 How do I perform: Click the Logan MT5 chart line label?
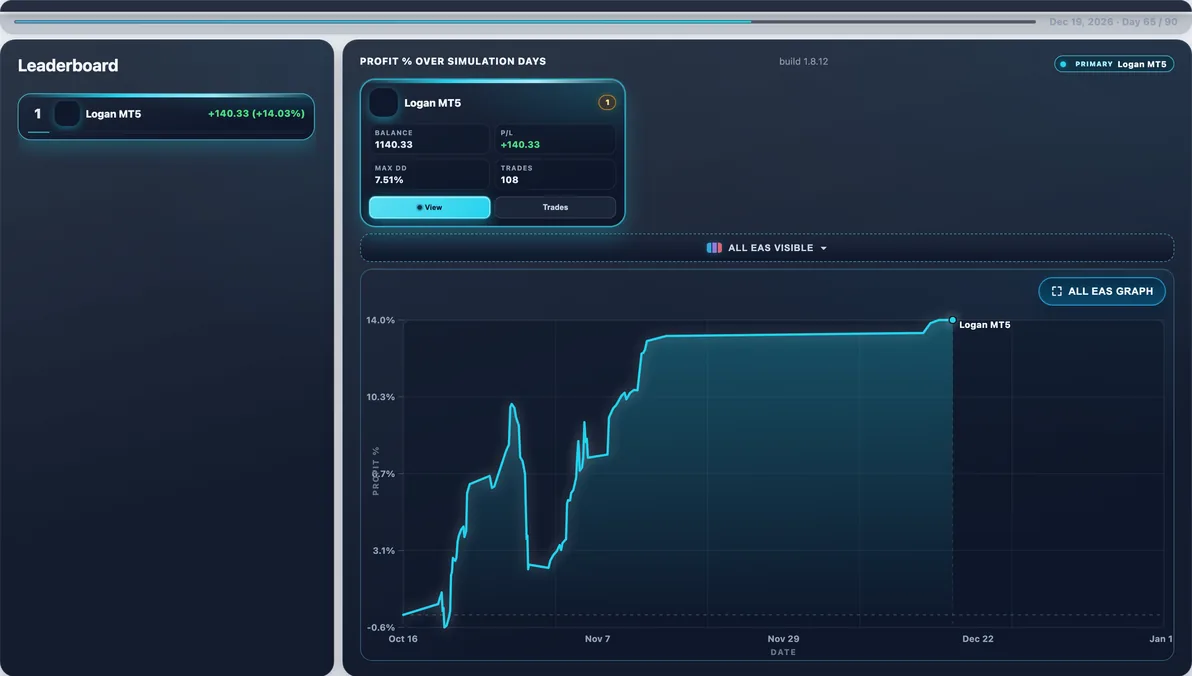pyautogui.click(x=984, y=325)
